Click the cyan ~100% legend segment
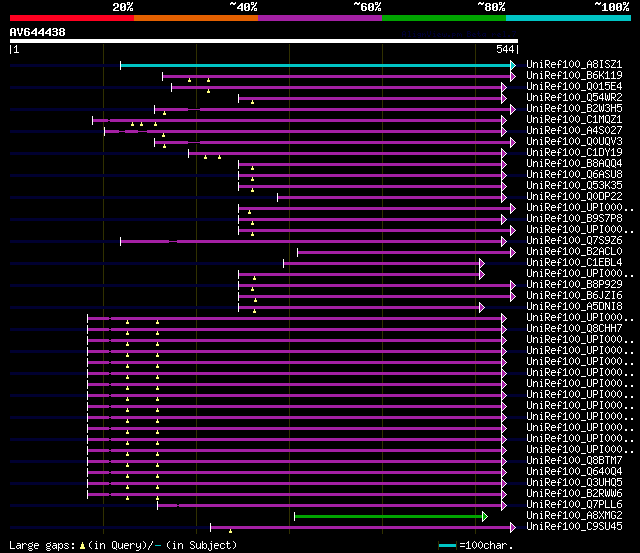This screenshot has width=640, height=553. tap(569, 18)
